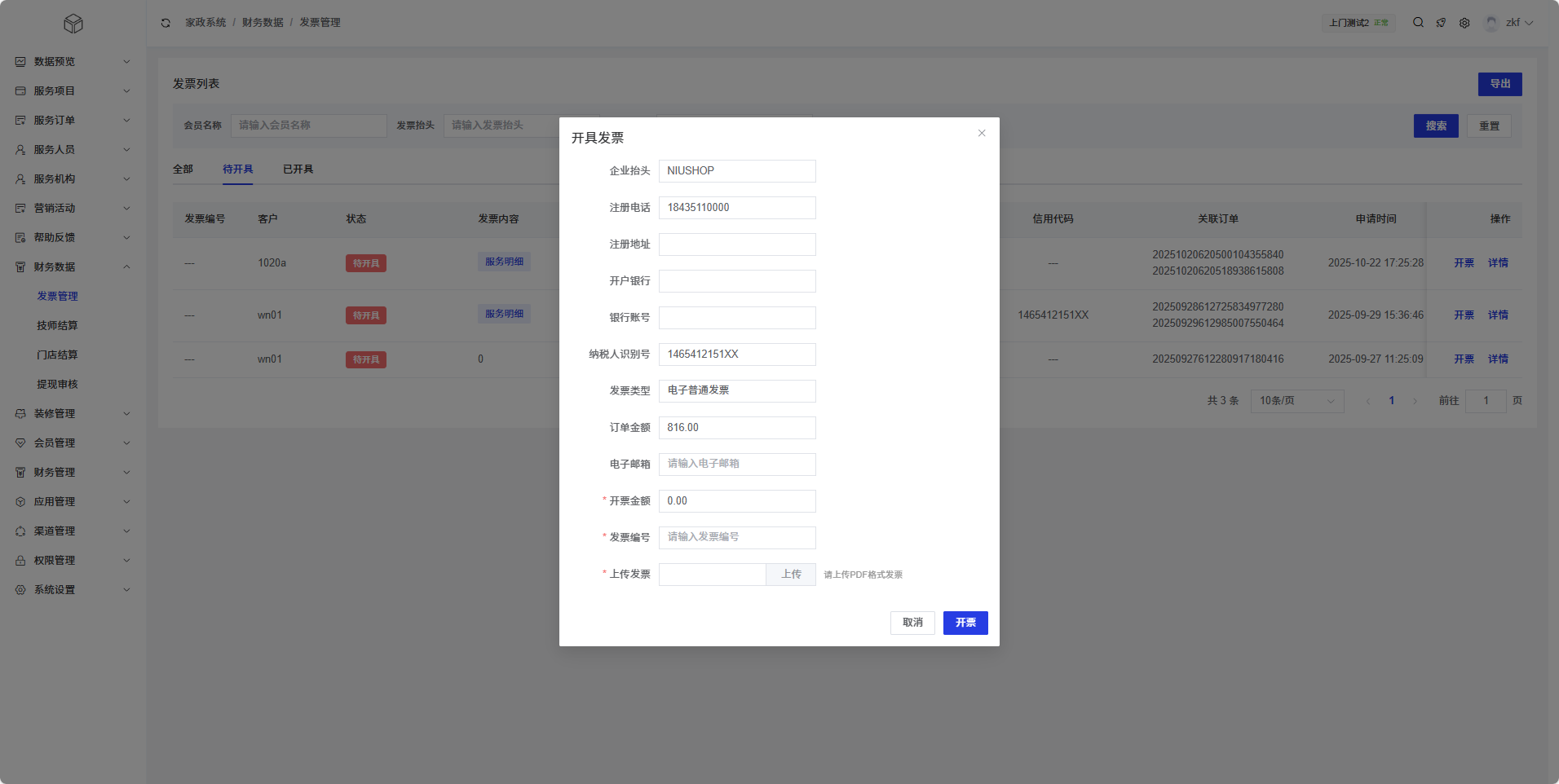The width and height of the screenshot is (1559, 784).
Task: Click the zkf user avatar
Action: [1491, 23]
